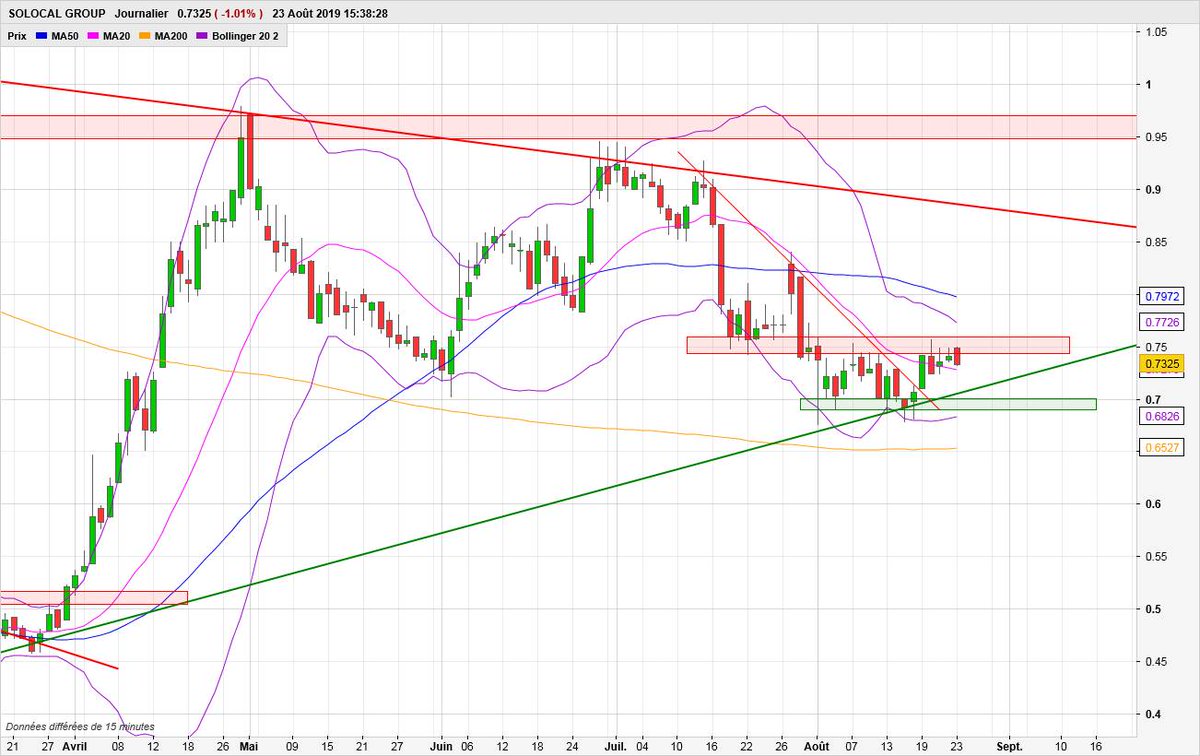This screenshot has height=756, width=1200.
Task: Click the 0.85 price axis label
Action: coord(1155,242)
